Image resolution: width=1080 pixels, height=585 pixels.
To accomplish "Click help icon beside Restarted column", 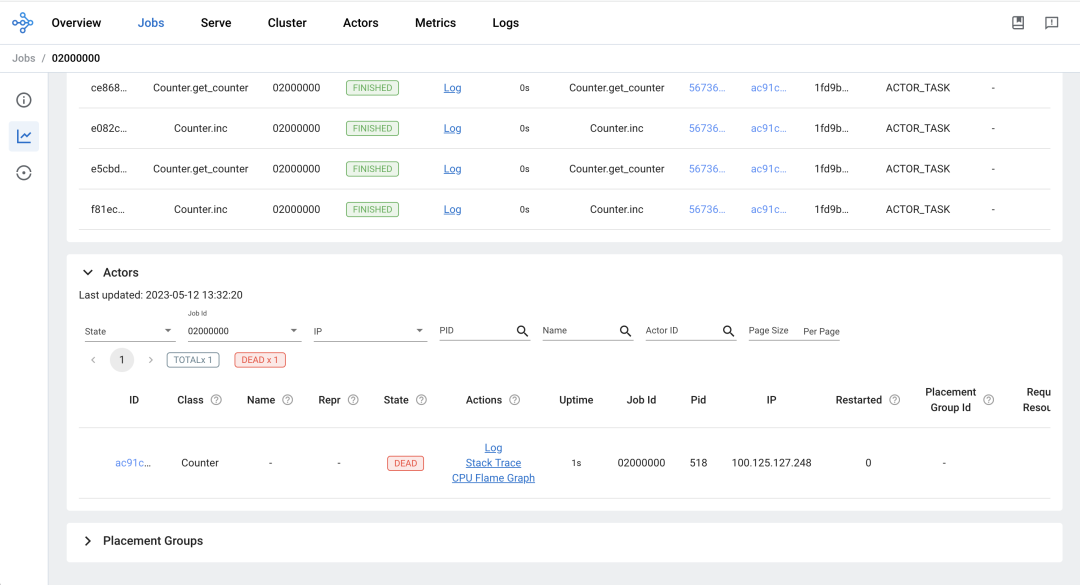I will coord(894,400).
